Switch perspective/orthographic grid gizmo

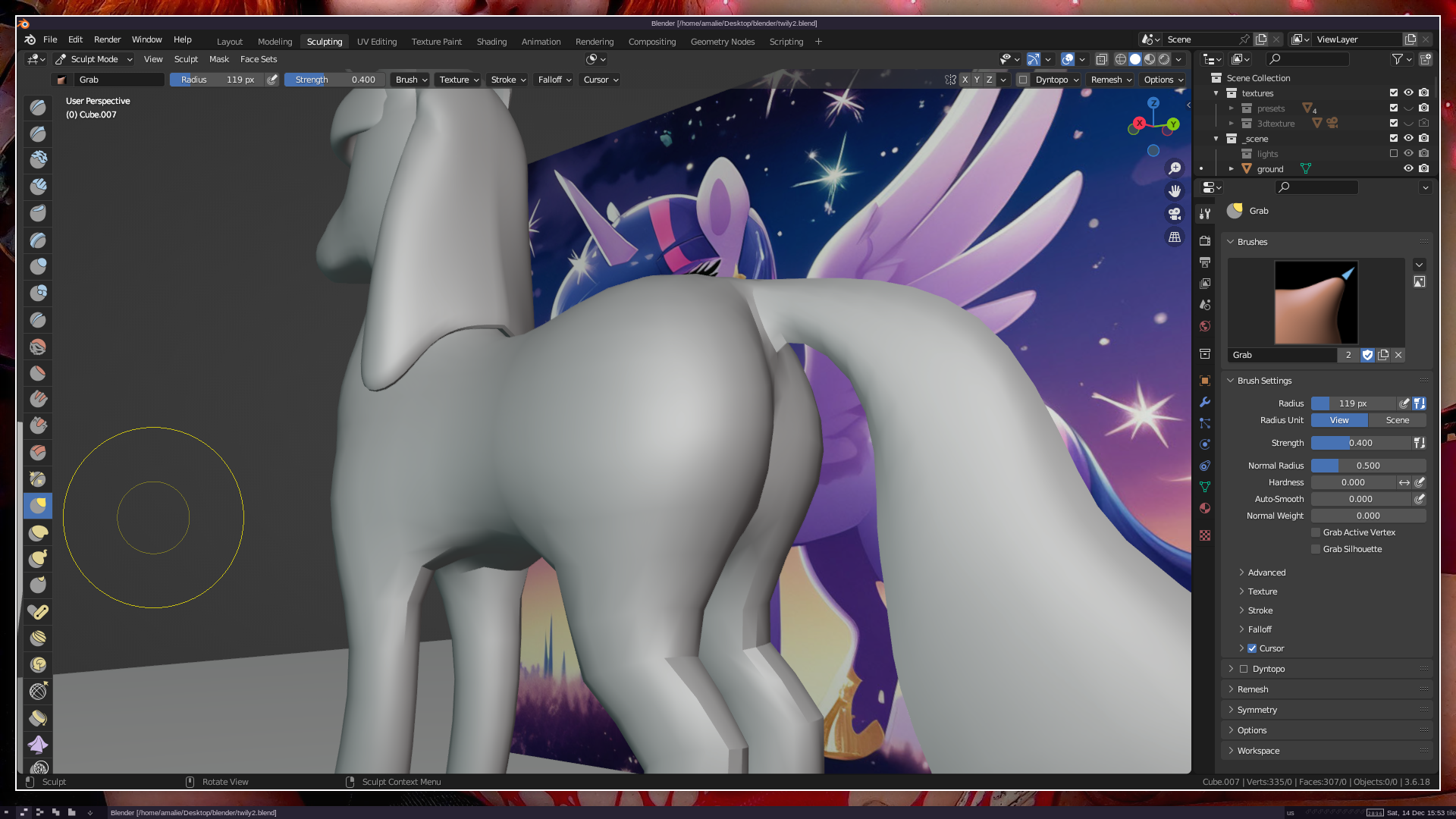point(1175,237)
